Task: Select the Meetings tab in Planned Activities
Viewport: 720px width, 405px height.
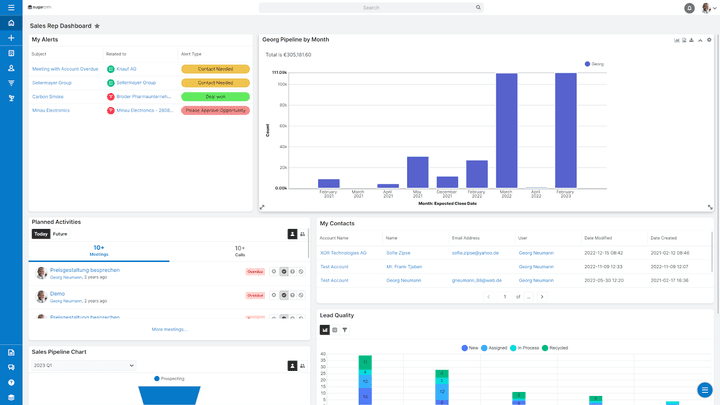Action: click(99, 250)
